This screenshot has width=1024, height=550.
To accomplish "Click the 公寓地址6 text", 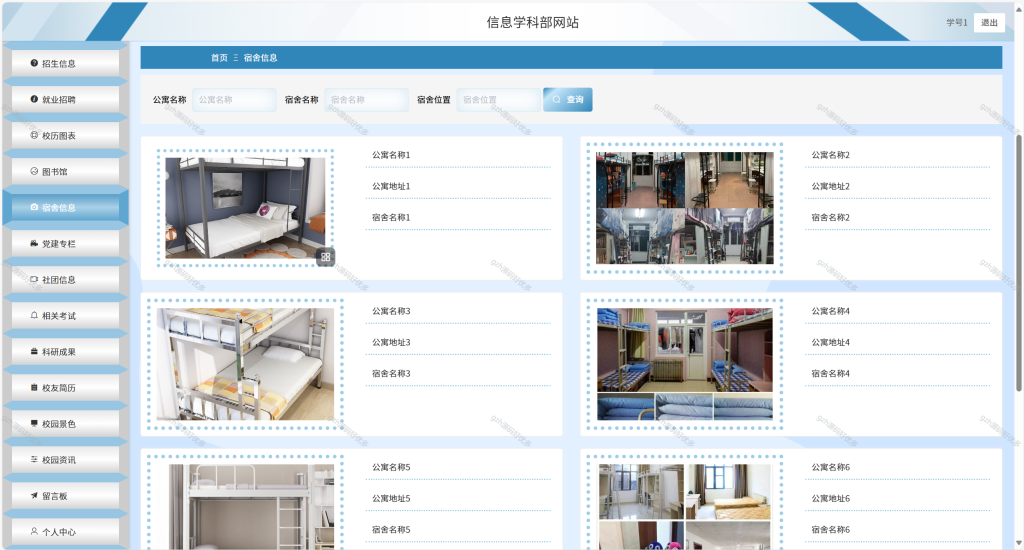I will click(830, 498).
